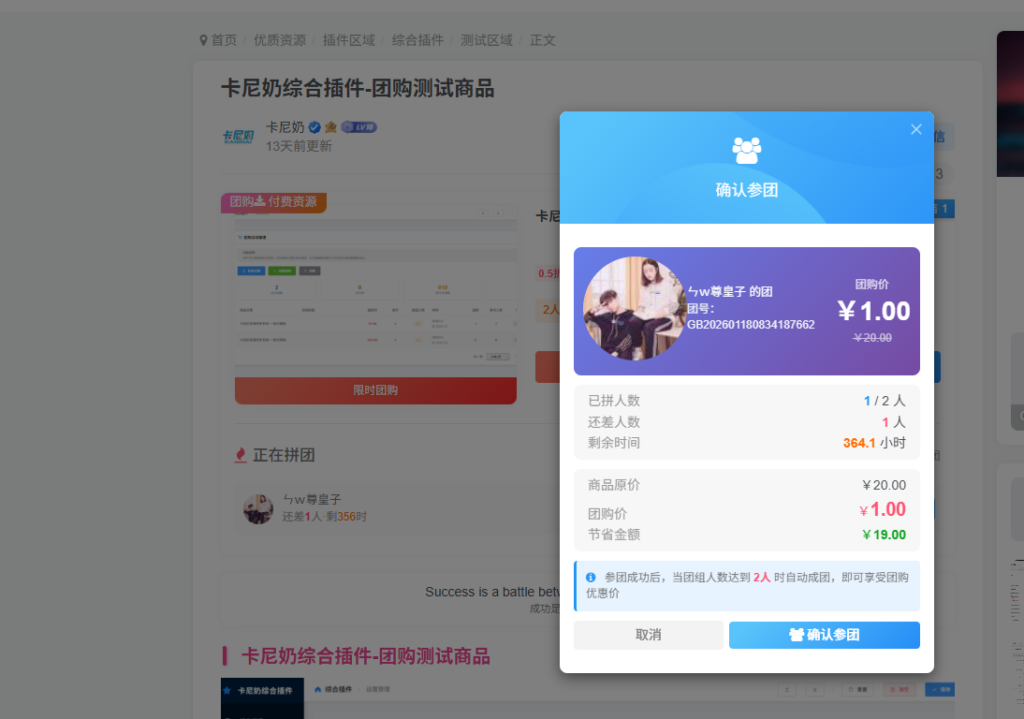The height and width of the screenshot is (719, 1024).
Task: Click the upload icon in the bottom toolbar
Action: pyautogui.click(x=787, y=689)
